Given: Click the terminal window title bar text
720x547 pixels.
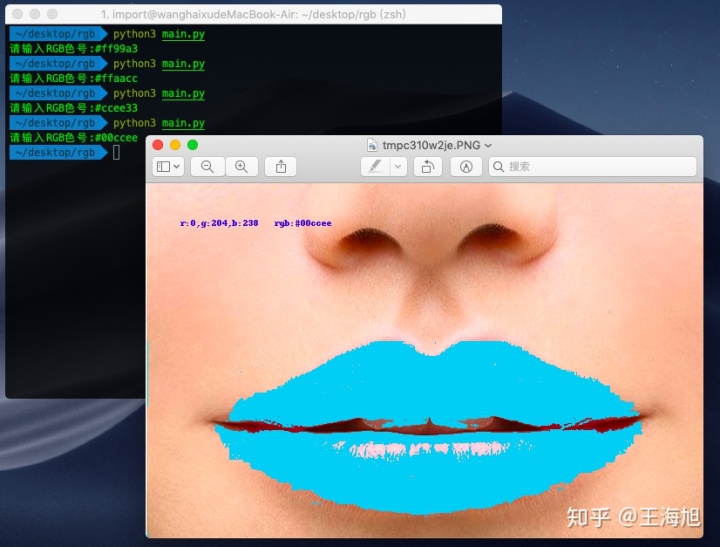Looking at the screenshot, I should 253,15.
